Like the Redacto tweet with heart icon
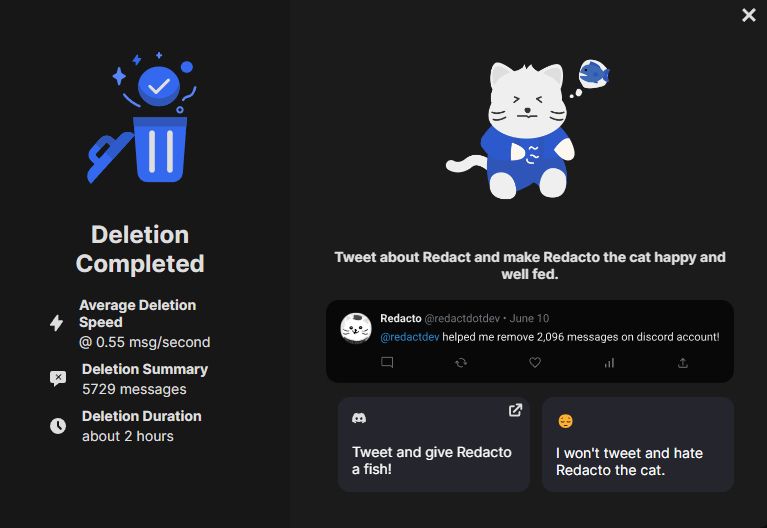The width and height of the screenshot is (767, 528). [535, 363]
